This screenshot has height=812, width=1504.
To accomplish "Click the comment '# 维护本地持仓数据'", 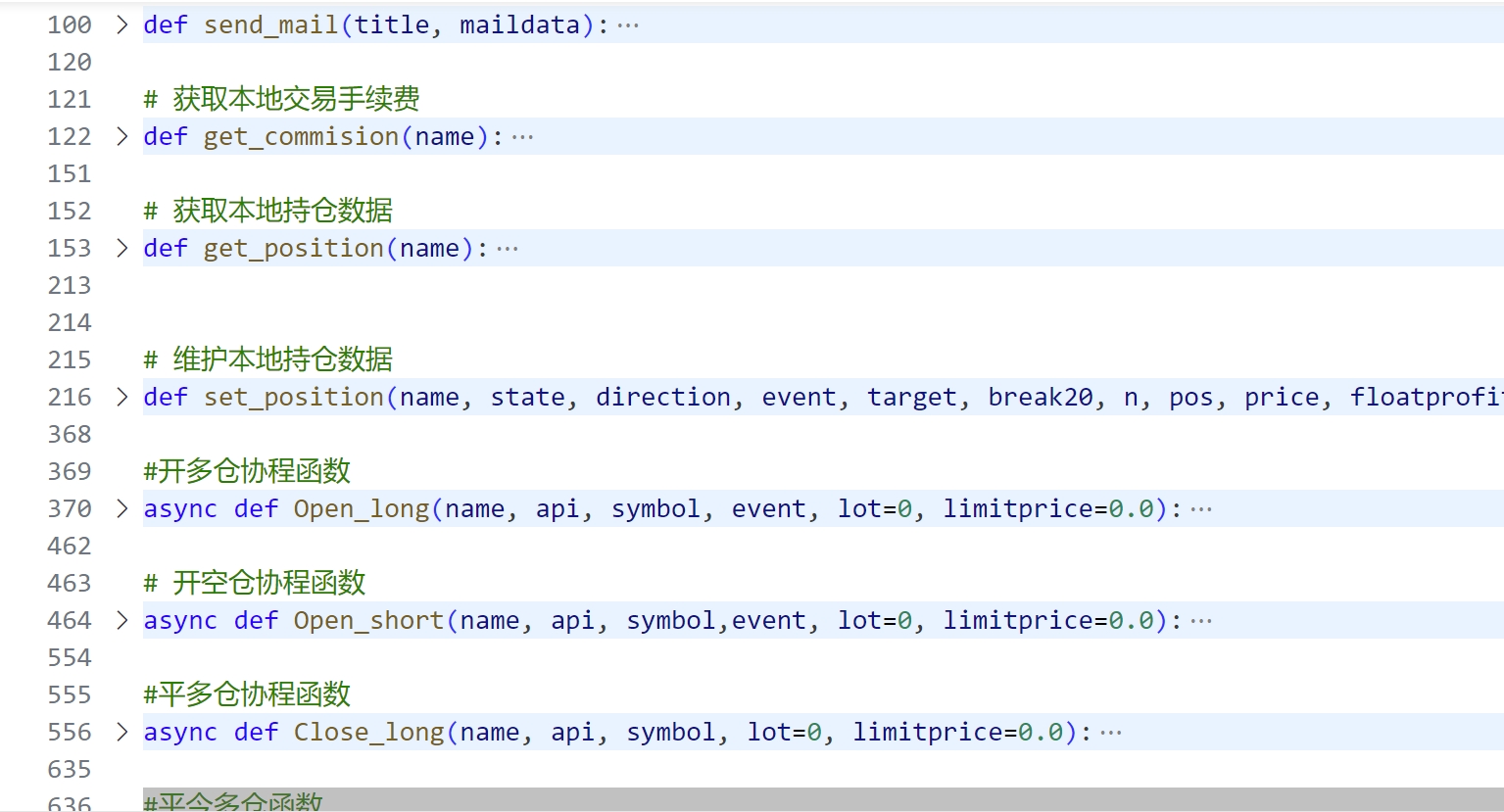I will coord(267,359).
